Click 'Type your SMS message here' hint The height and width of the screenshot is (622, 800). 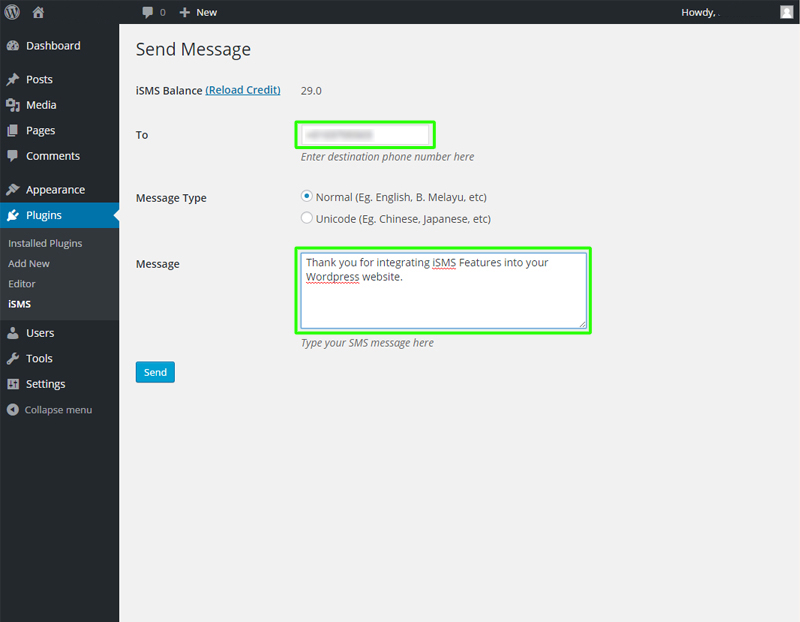pos(367,343)
